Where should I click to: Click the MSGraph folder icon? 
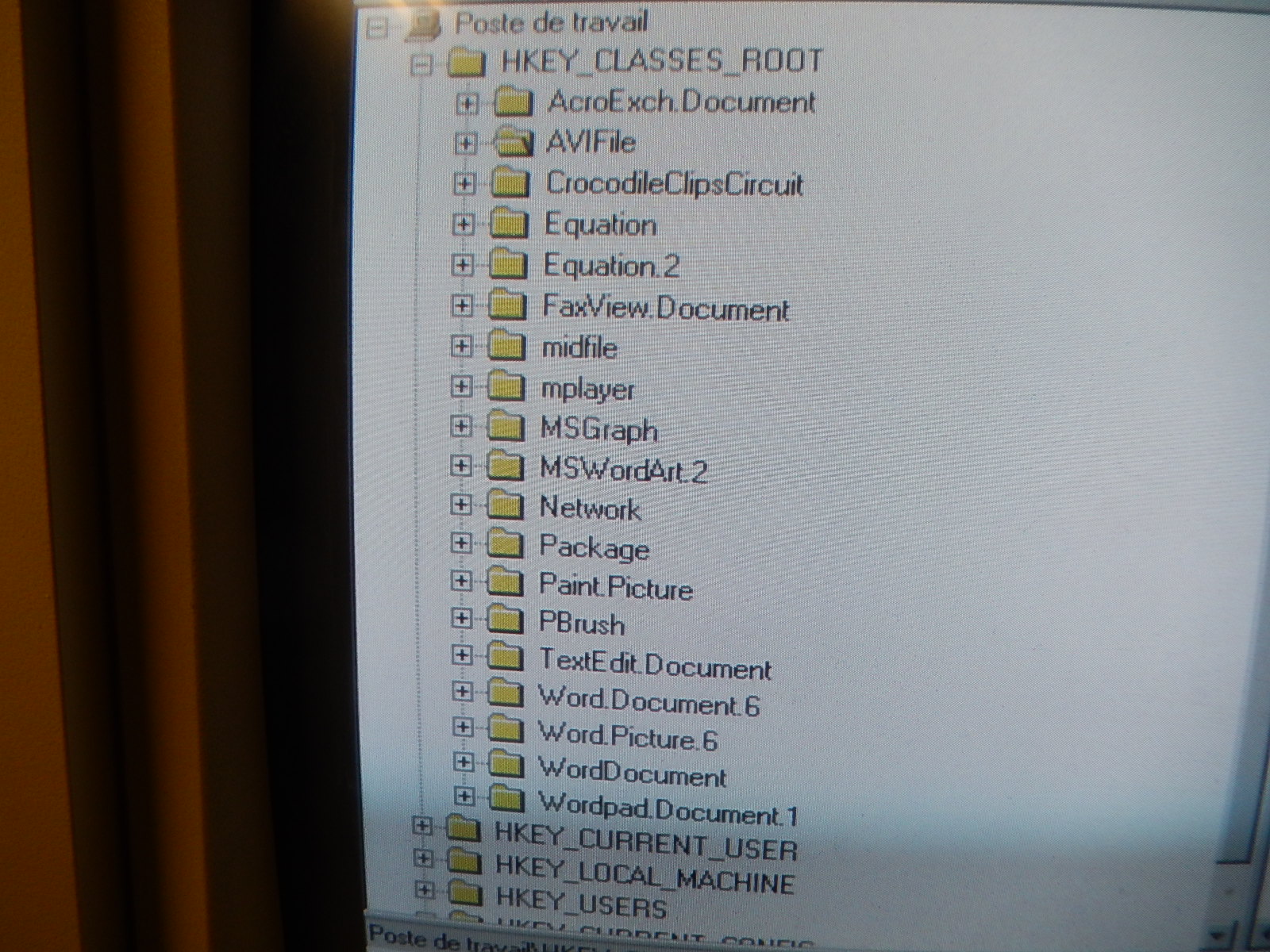506,427
